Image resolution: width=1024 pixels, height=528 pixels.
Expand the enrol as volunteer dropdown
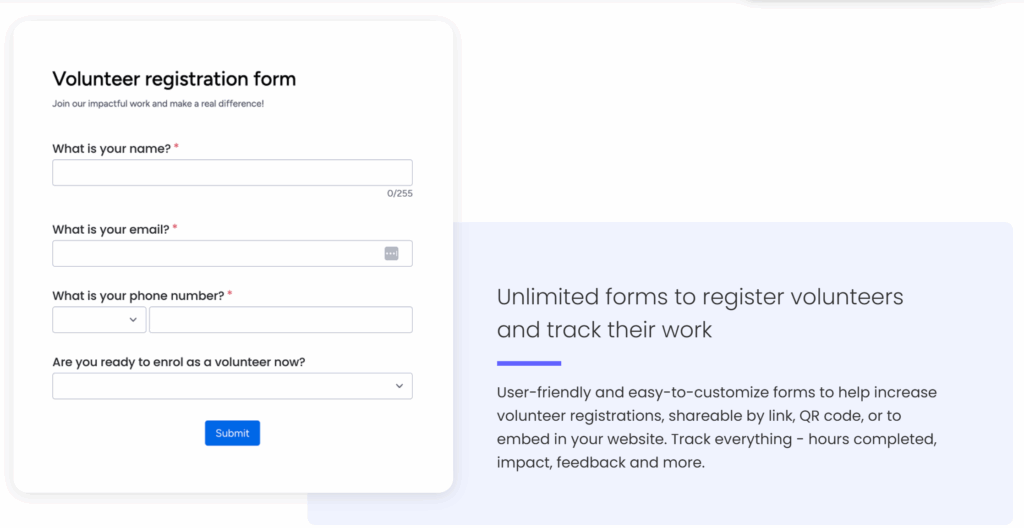click(232, 386)
